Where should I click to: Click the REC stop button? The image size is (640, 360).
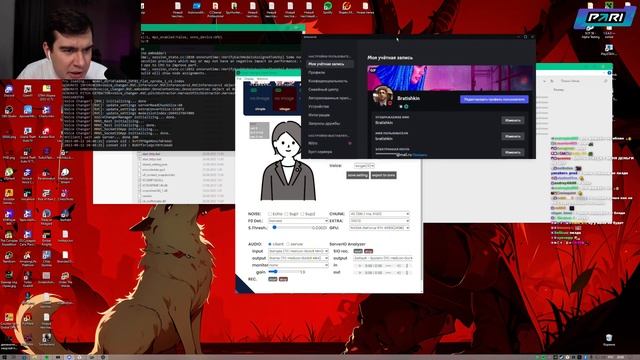[x=283, y=279]
